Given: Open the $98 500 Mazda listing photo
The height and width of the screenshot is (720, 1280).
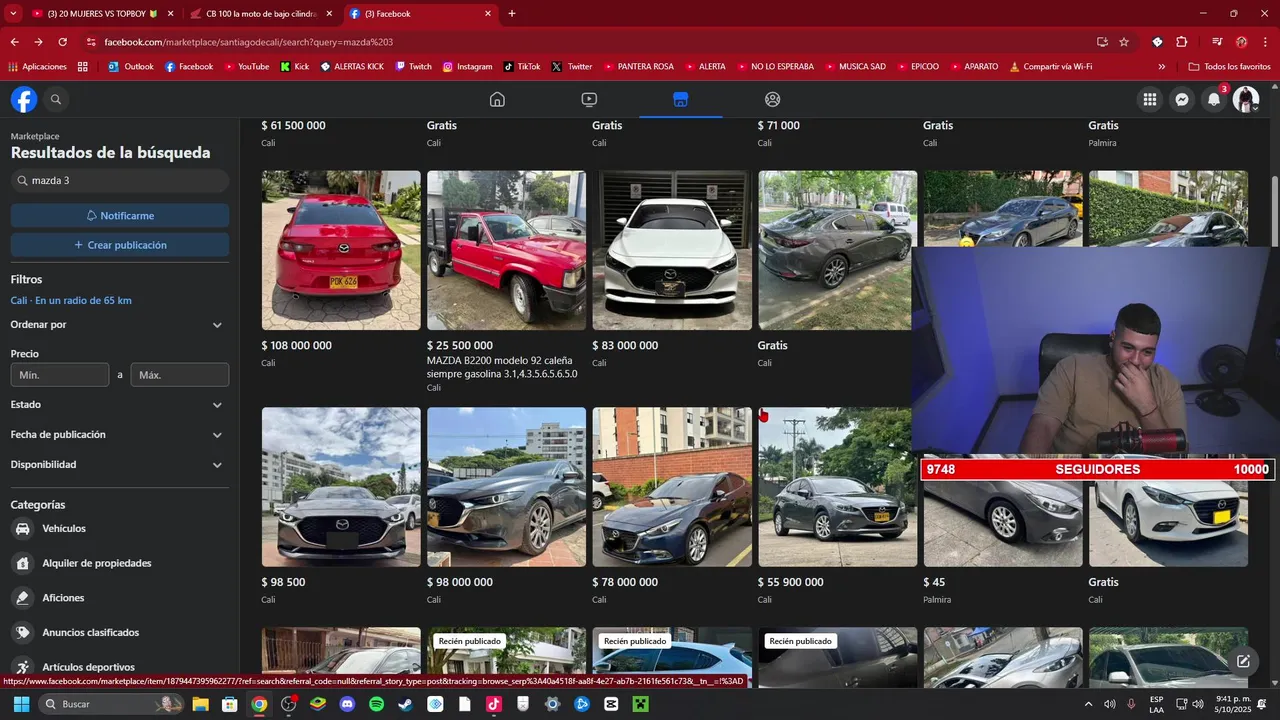Looking at the screenshot, I should tap(341, 487).
